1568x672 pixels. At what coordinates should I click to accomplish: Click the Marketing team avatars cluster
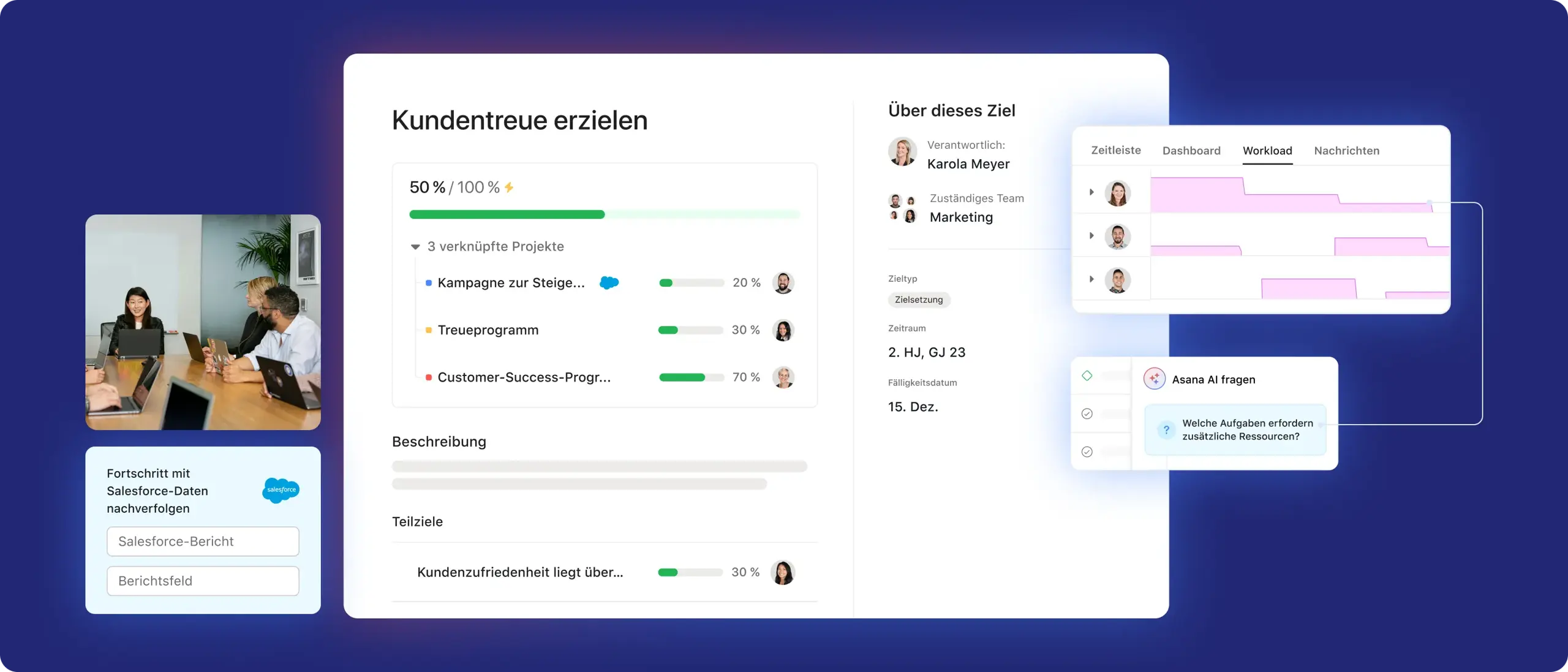[902, 208]
